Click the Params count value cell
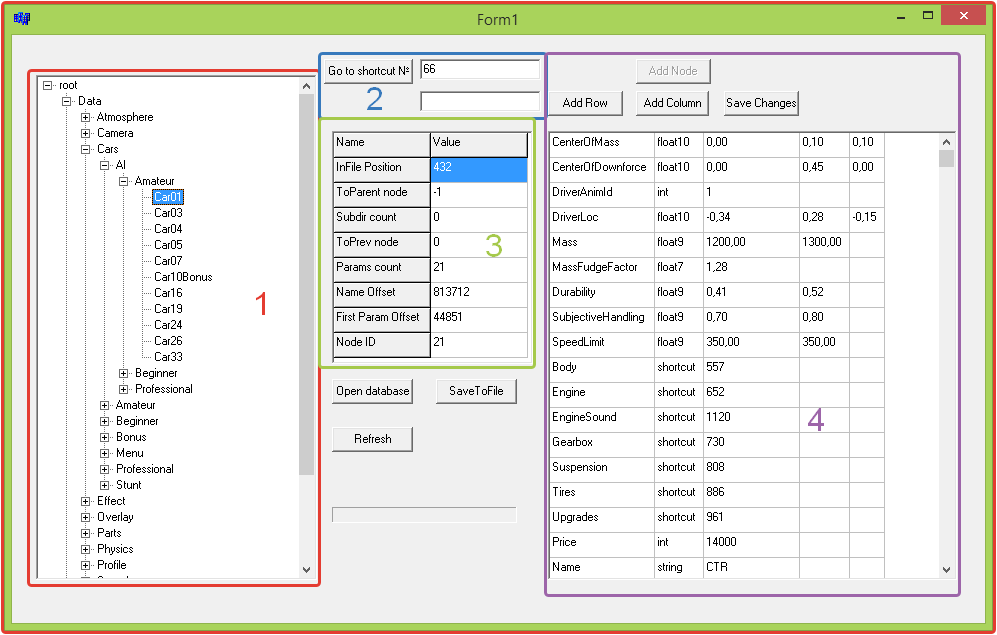 [x=479, y=270]
